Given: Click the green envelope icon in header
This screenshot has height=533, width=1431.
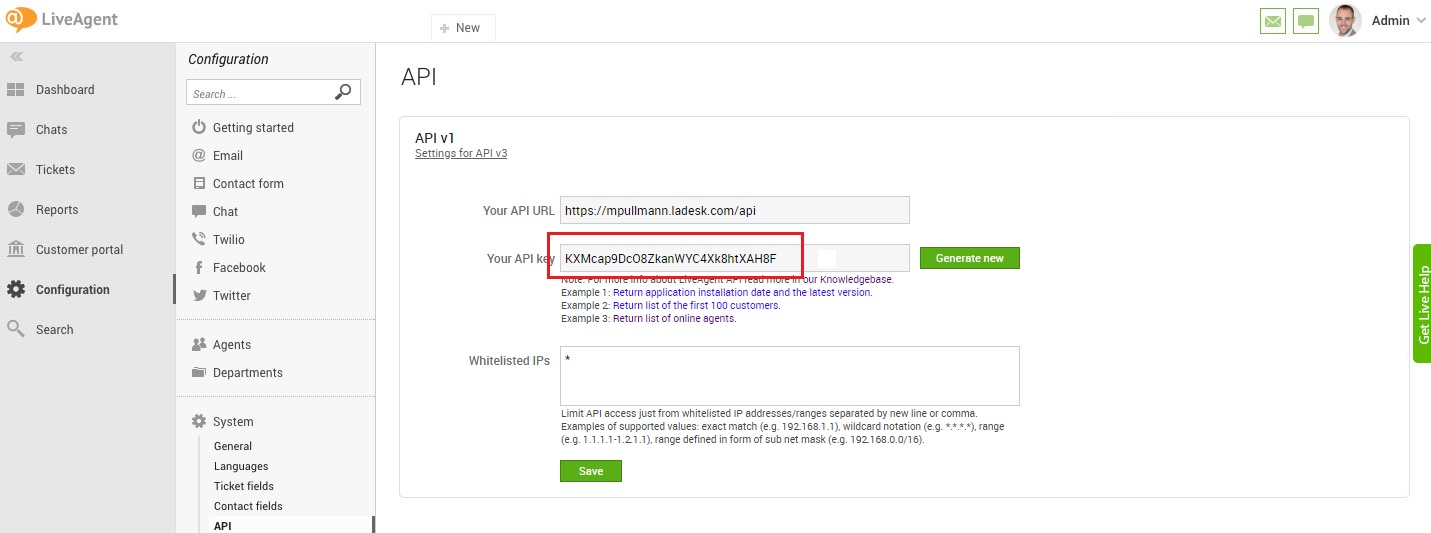Looking at the screenshot, I should tap(1273, 21).
